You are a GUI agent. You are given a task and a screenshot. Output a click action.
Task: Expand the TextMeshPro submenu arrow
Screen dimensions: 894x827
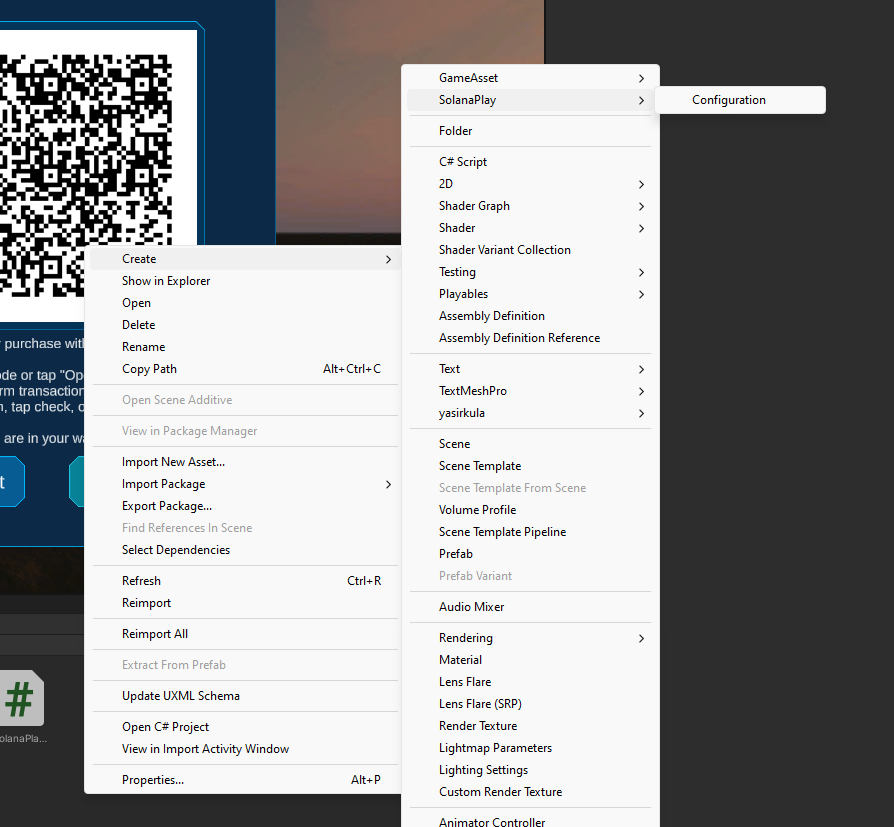point(641,391)
